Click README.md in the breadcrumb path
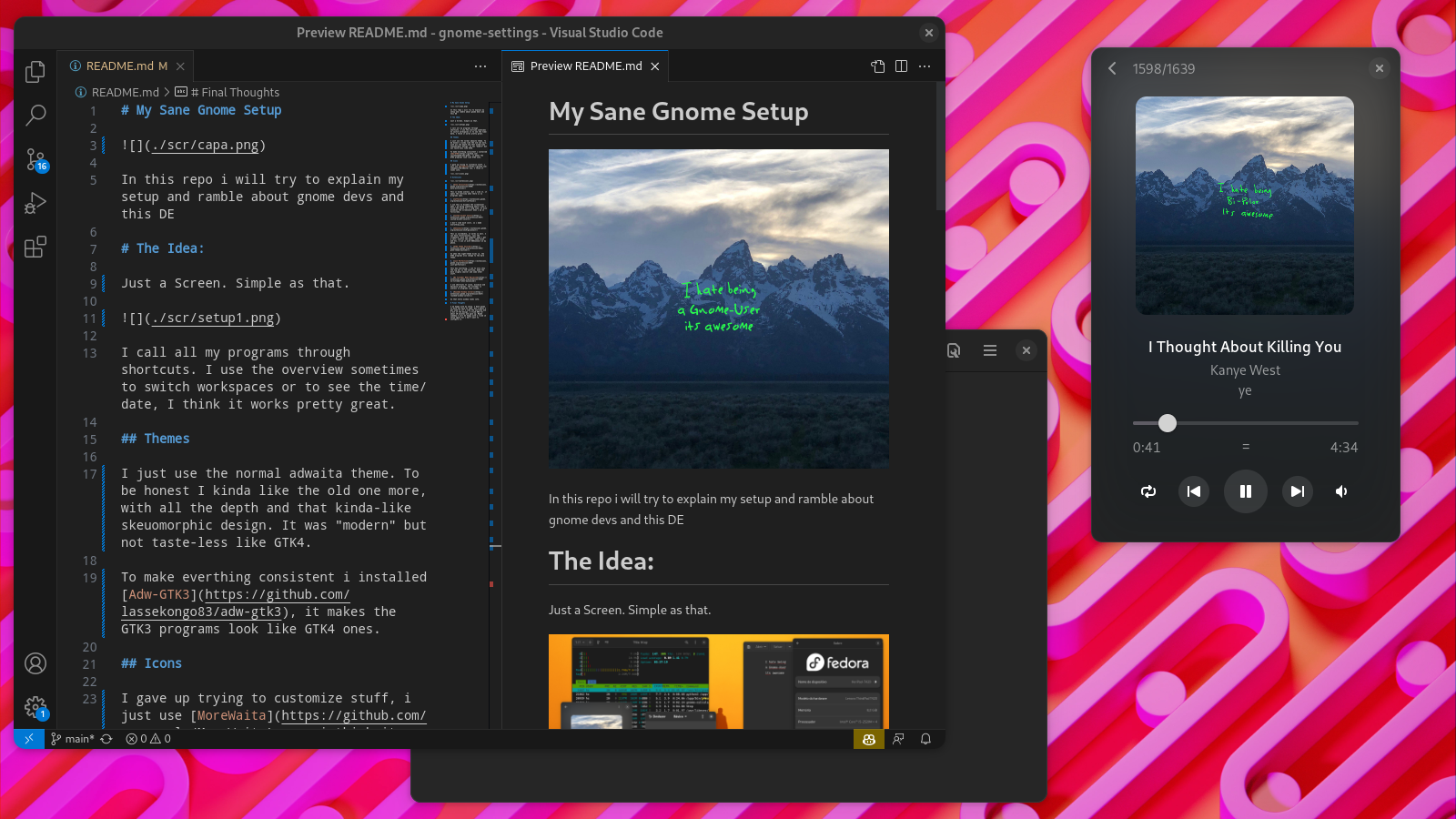The image size is (1456, 819). 125,93
